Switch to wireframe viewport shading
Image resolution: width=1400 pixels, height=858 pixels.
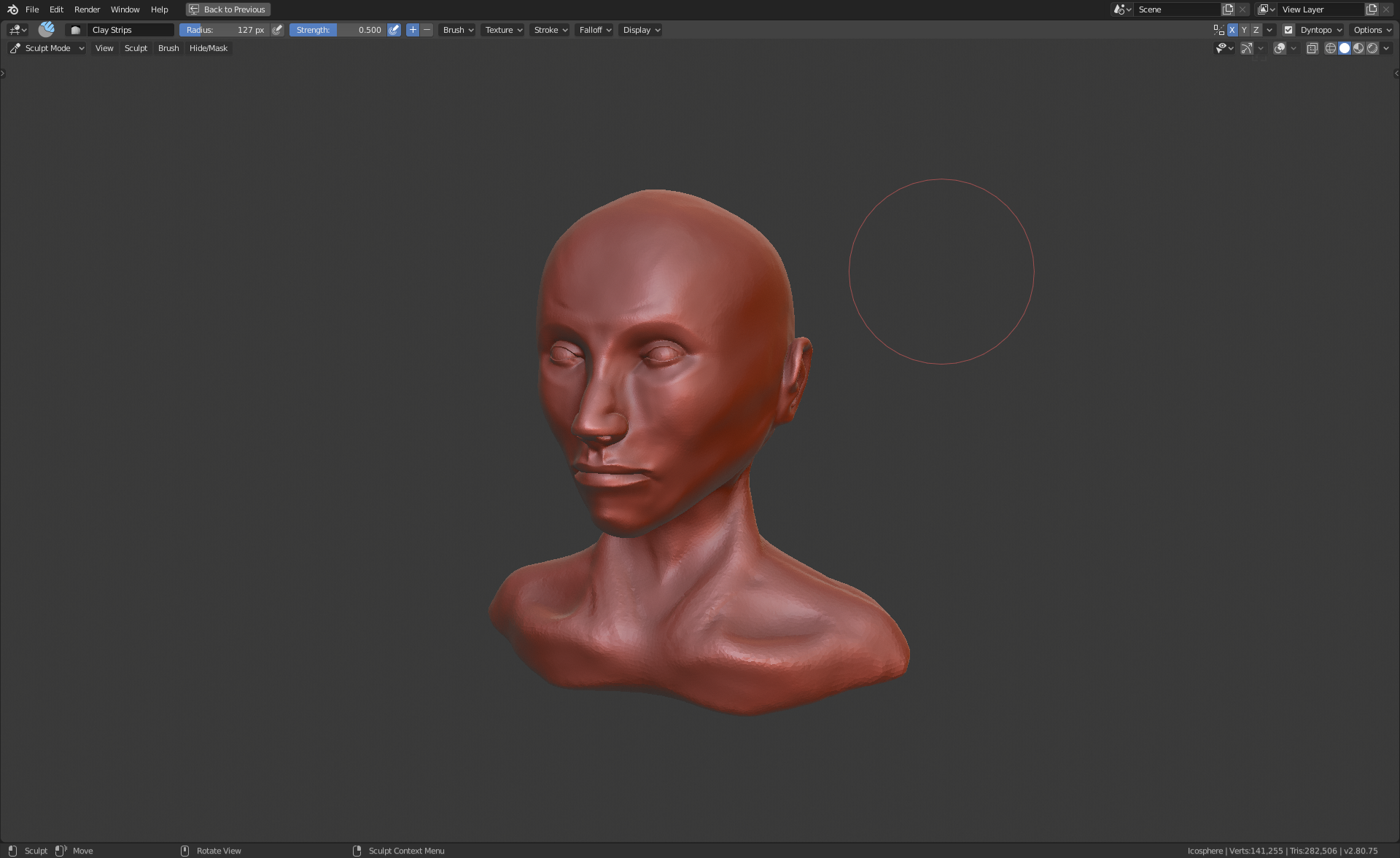point(1330,48)
